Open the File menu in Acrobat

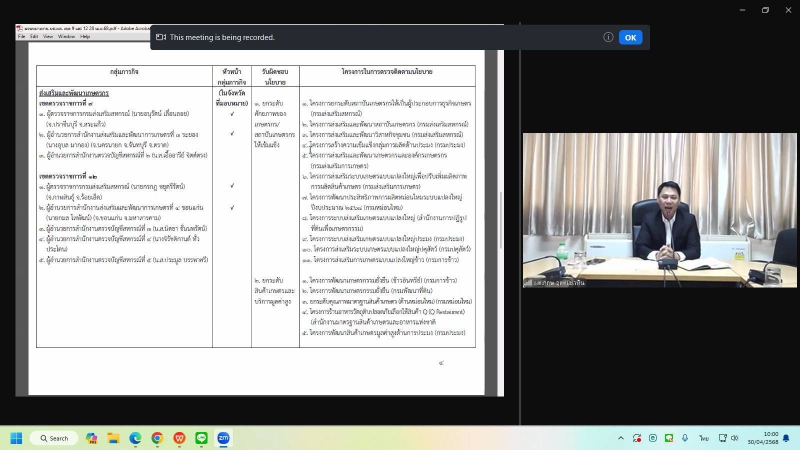point(22,36)
